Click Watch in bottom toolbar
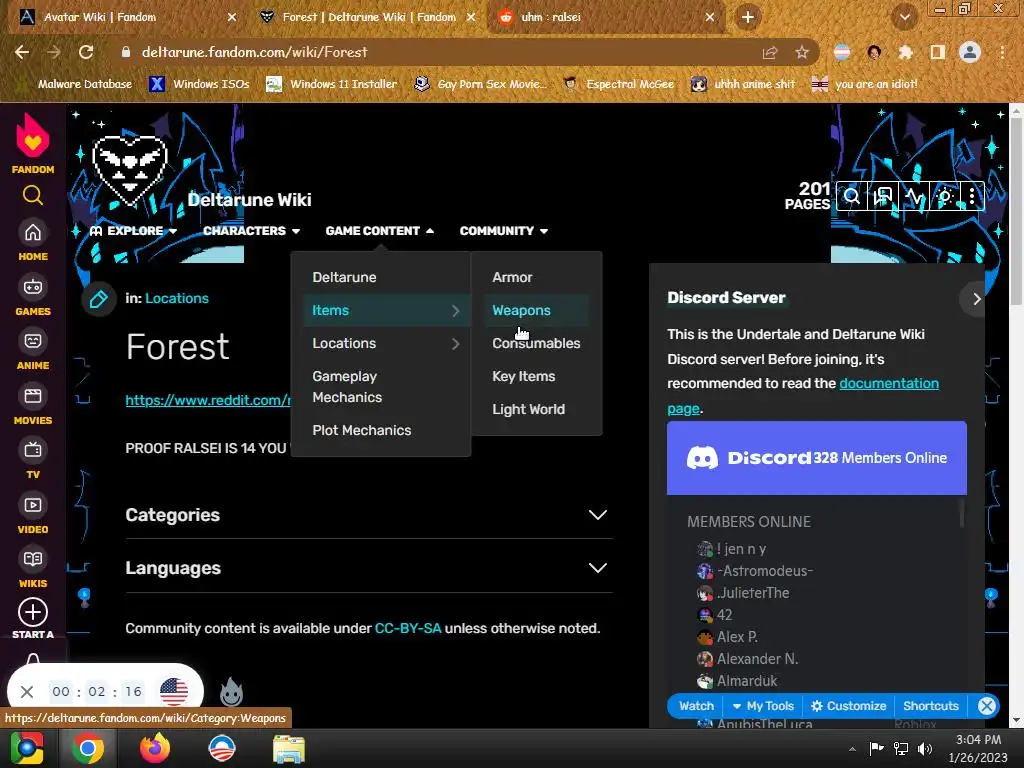Viewport: 1024px width, 768px height. [x=696, y=706]
